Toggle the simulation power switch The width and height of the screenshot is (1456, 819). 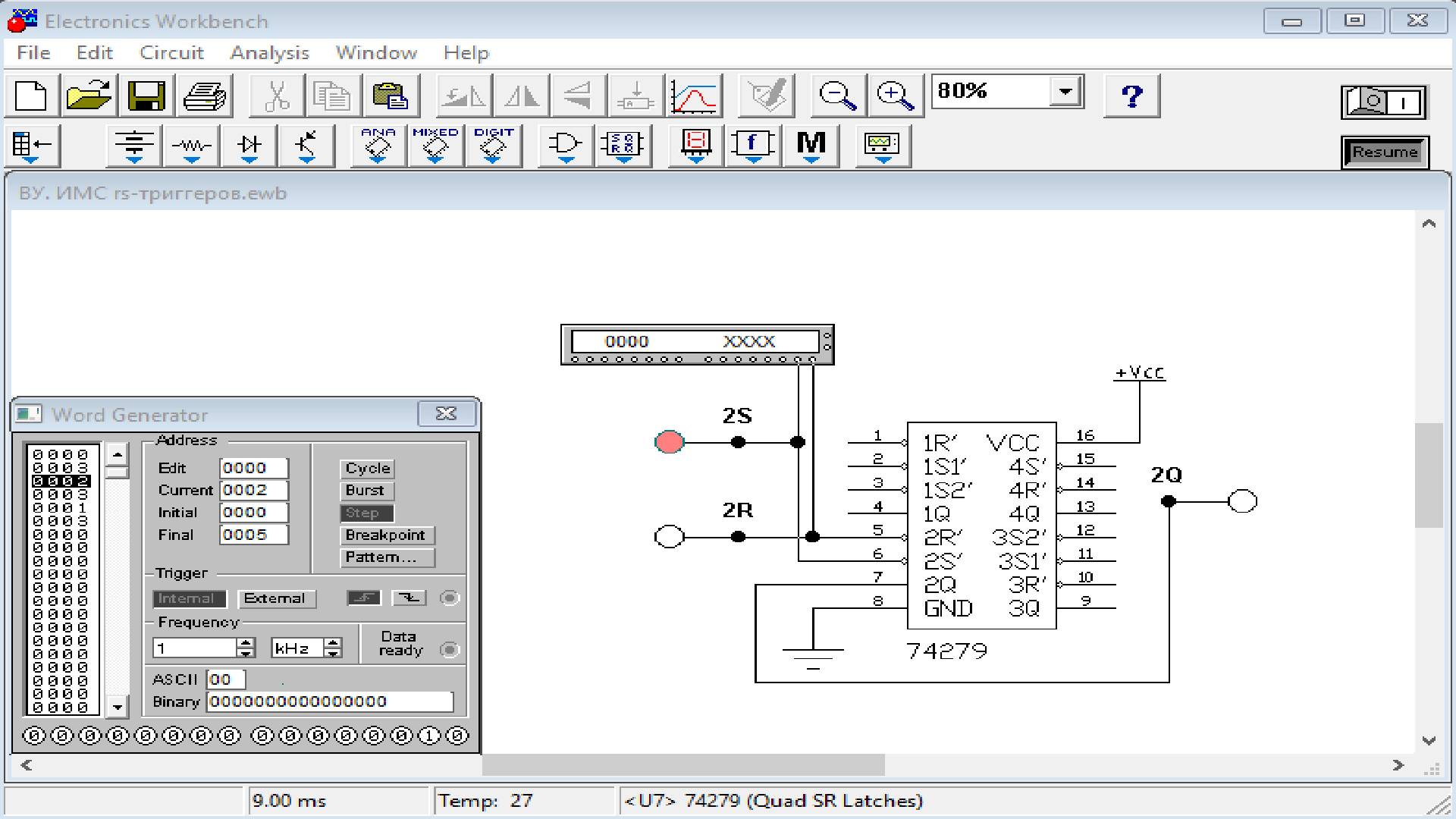point(1385,102)
